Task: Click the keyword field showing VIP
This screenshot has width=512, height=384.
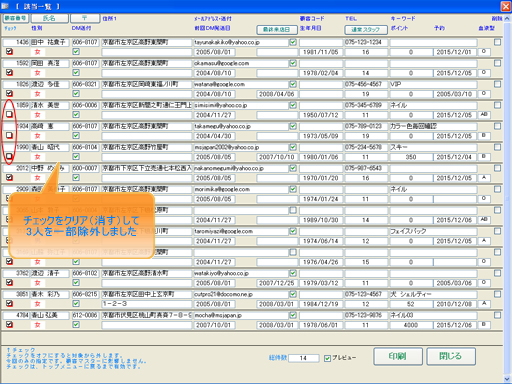Action: click(x=433, y=84)
